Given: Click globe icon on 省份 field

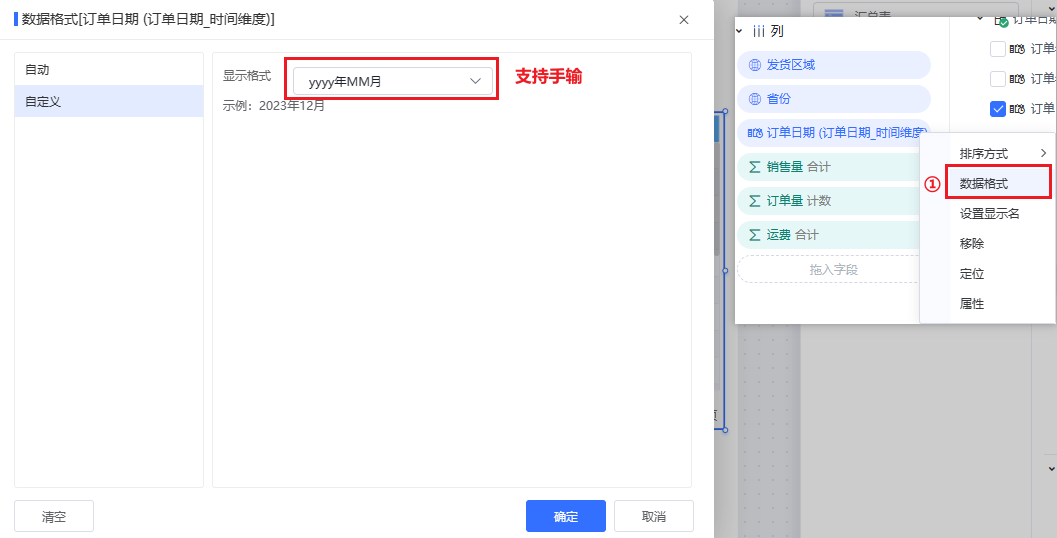Looking at the screenshot, I should click(x=755, y=99).
